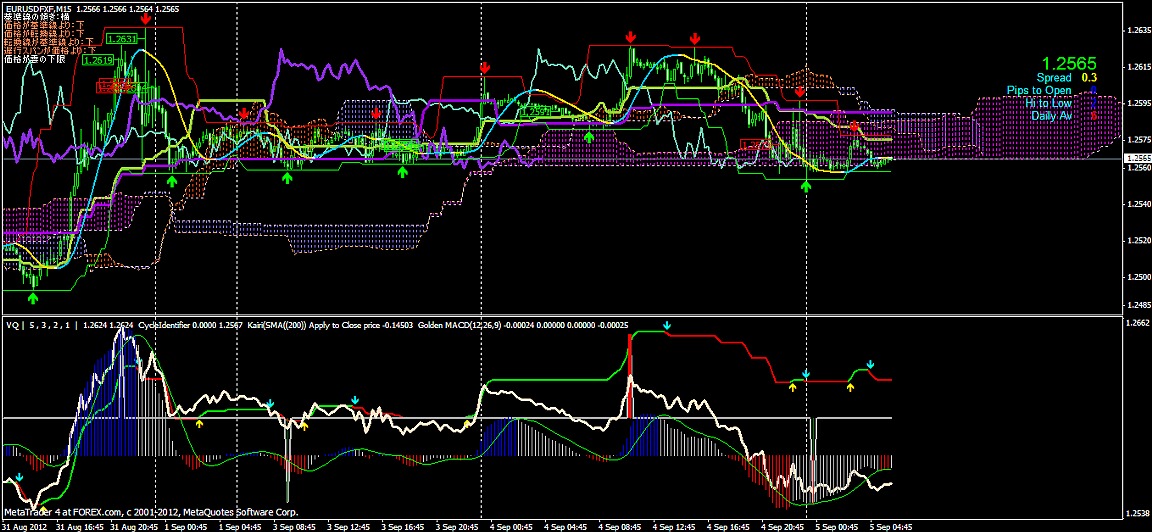The width and height of the screenshot is (1152, 532).
Task: Select the leftmost yellow arrow in the indicator window
Action: 199,424
